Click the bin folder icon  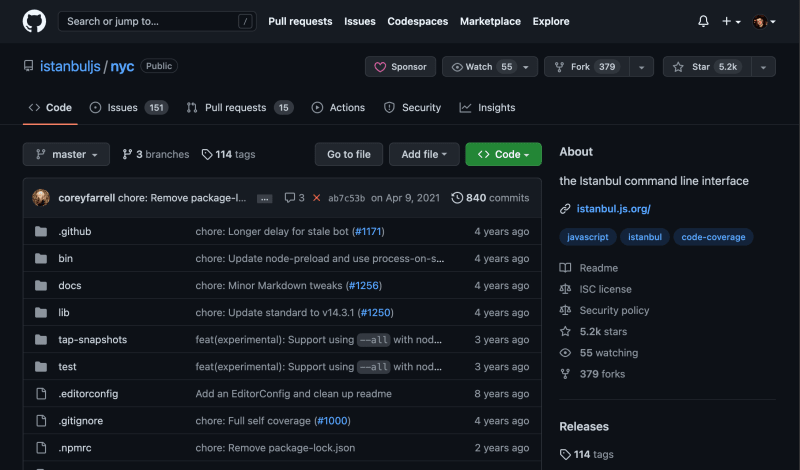pos(41,259)
